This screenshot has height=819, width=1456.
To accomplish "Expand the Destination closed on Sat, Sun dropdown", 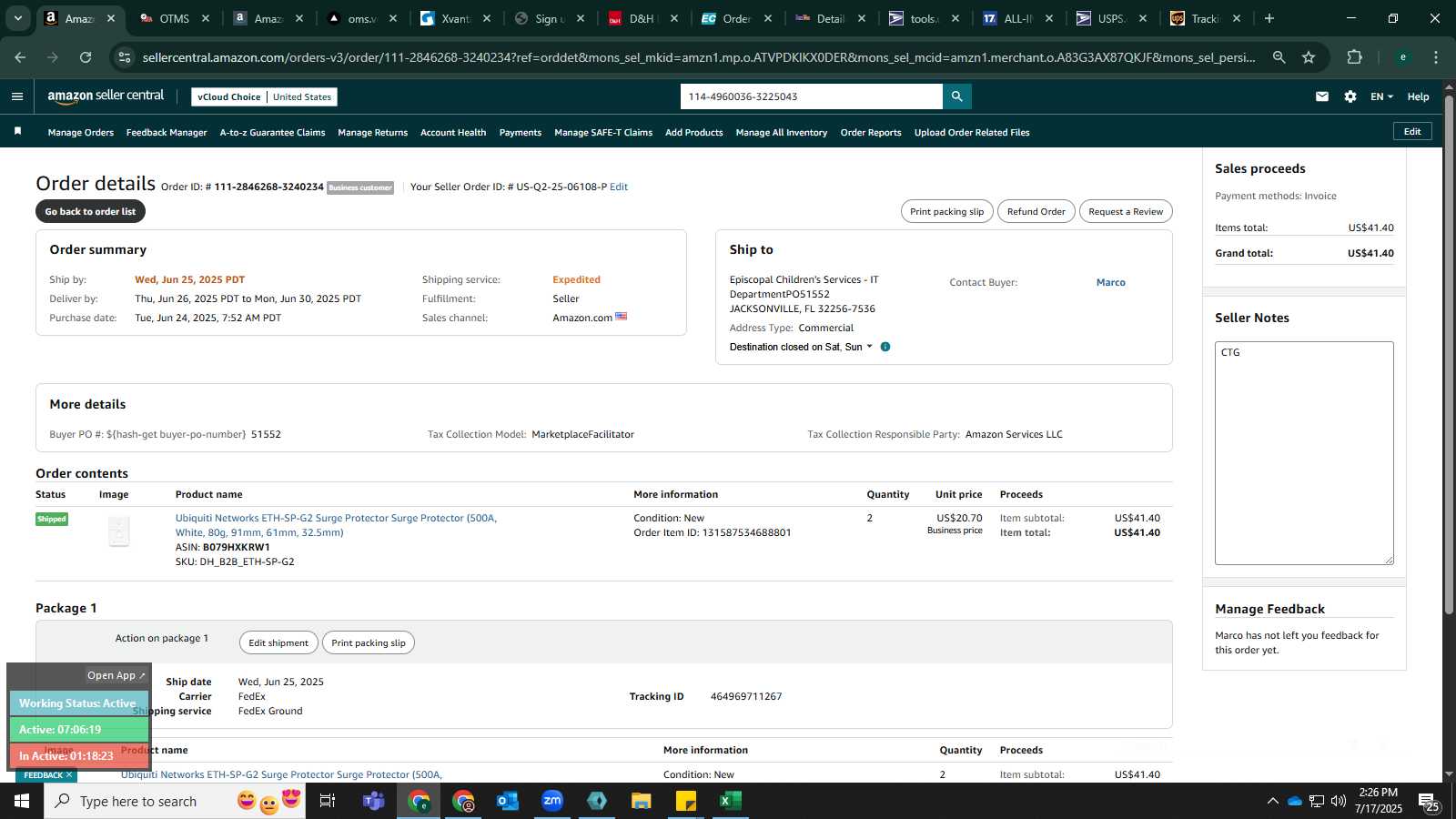I will (x=800, y=347).
